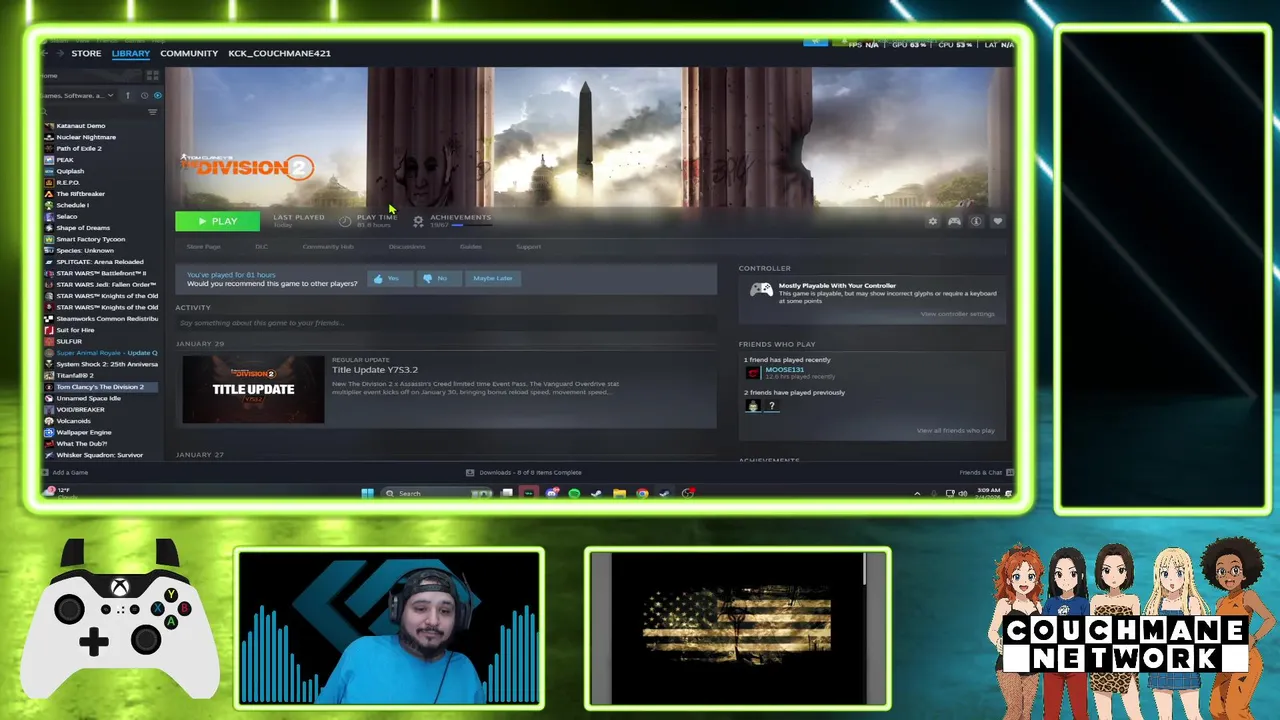This screenshot has height=720, width=1280.
Task: Open the DLC link
Action: coord(261,246)
